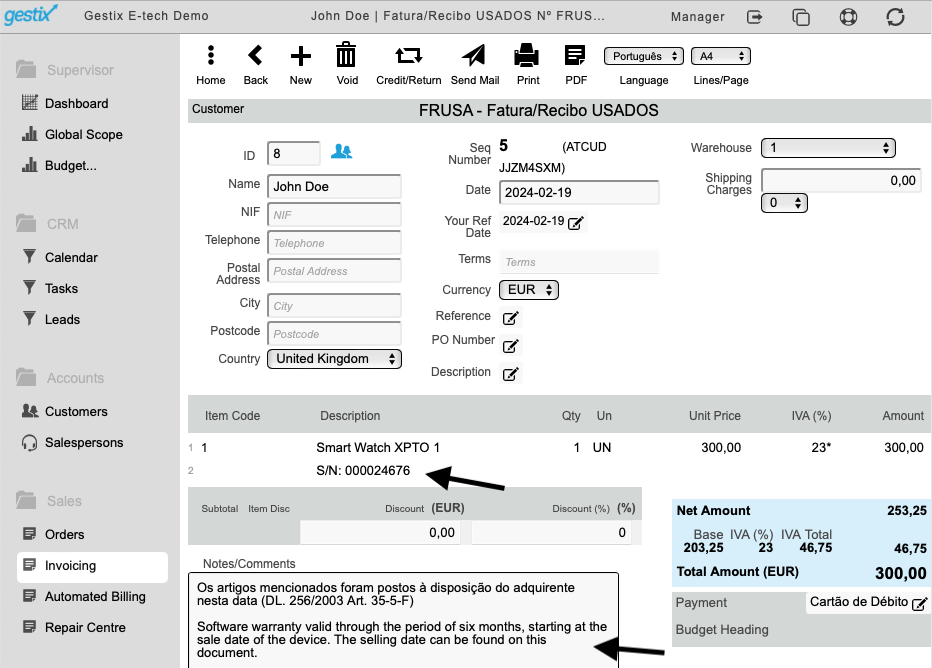Click the NIF input field
The image size is (932, 668).
click(x=334, y=215)
